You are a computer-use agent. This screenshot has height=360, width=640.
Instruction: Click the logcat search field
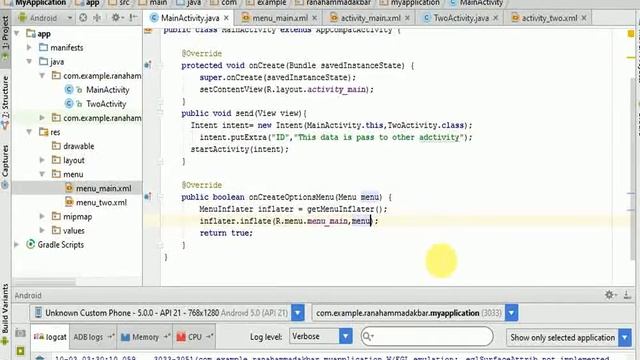tap(427, 337)
